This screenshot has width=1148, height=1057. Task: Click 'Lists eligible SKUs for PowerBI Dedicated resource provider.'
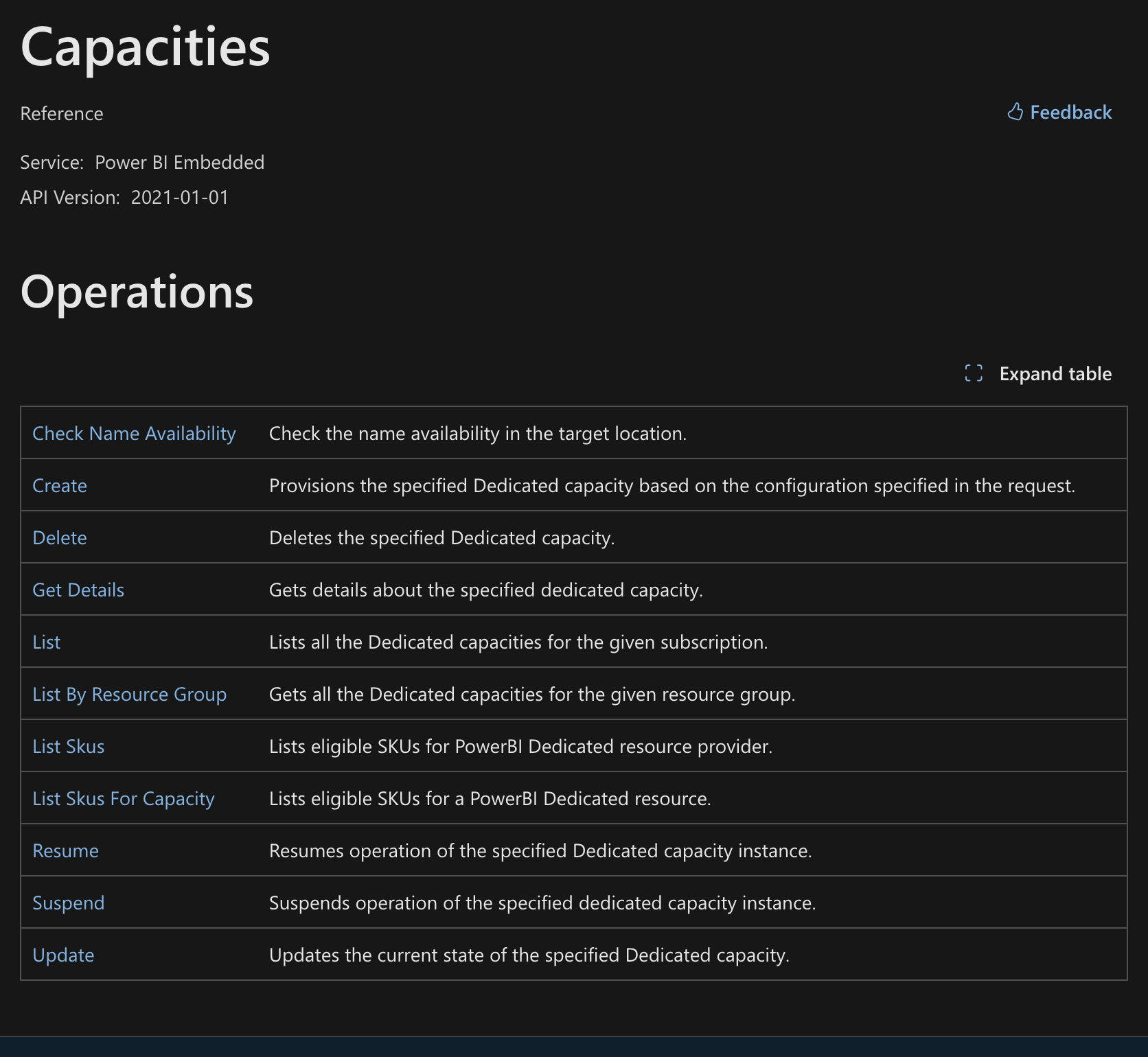(x=521, y=746)
